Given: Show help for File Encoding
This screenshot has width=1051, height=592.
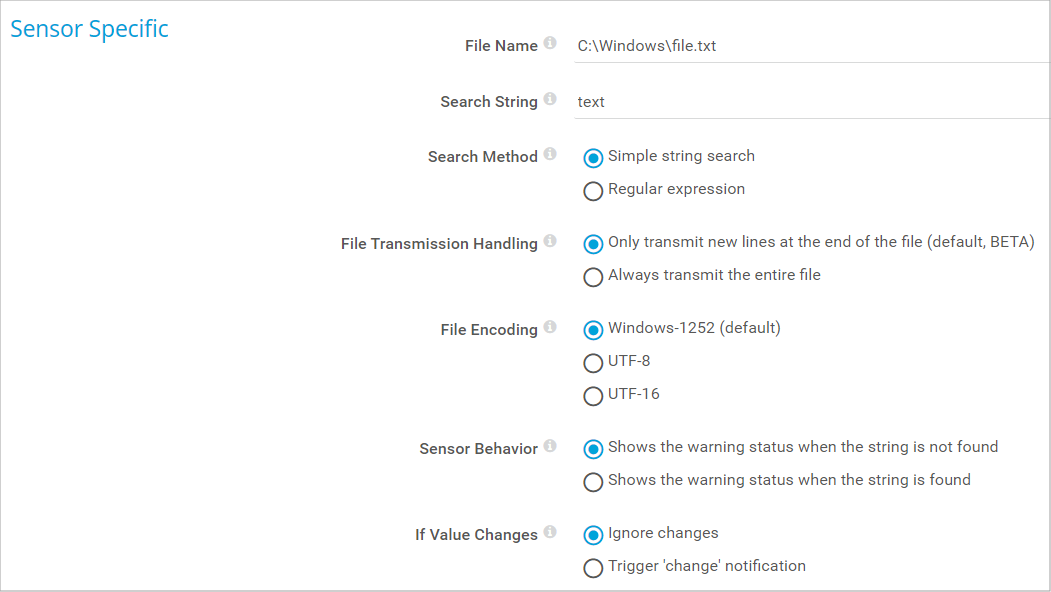Looking at the screenshot, I should [550, 328].
